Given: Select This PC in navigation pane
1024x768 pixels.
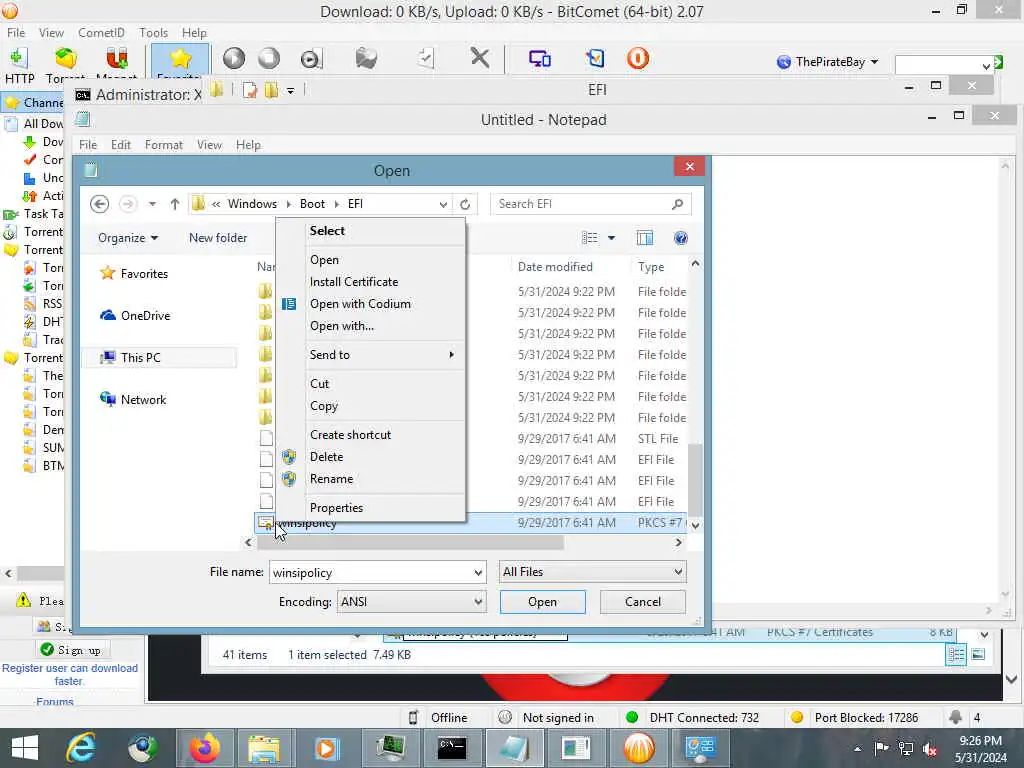Looking at the screenshot, I should coord(140,357).
